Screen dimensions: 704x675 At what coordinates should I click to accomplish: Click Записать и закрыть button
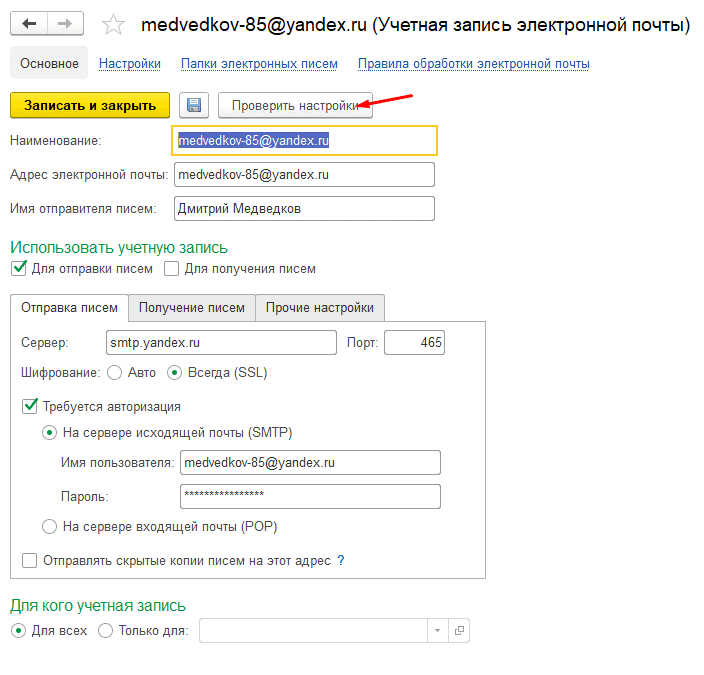(90, 105)
